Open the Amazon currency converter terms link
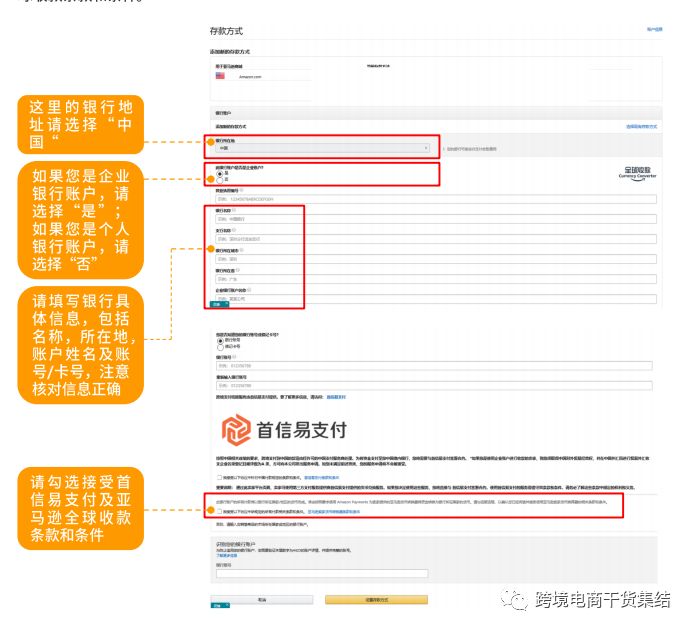 coord(334,512)
